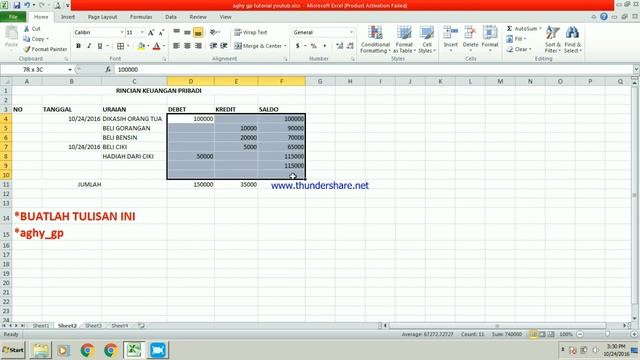Apply Accounting dollar format

click(x=298, y=46)
